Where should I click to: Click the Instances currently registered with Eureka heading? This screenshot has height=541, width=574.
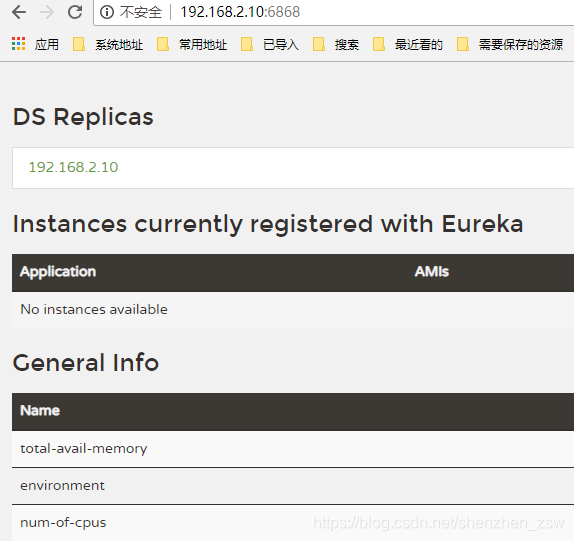[x=268, y=224]
